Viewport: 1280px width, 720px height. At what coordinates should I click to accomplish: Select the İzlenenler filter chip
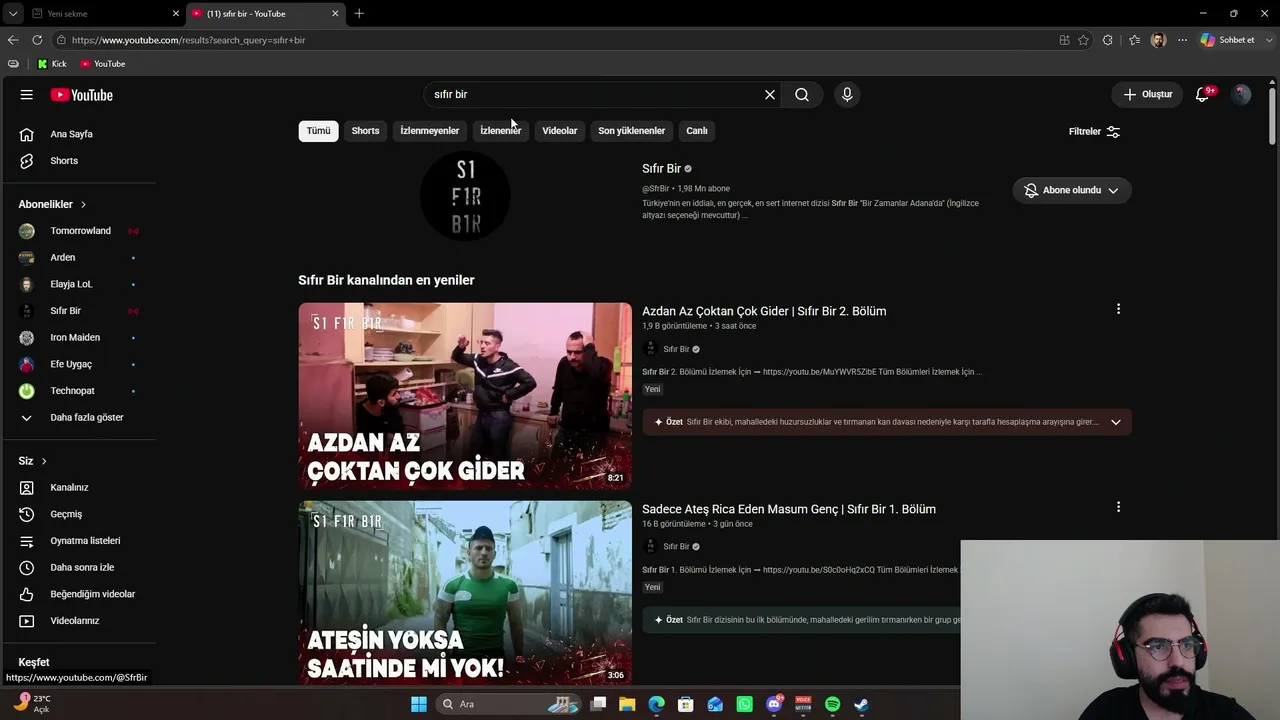tap(500, 131)
